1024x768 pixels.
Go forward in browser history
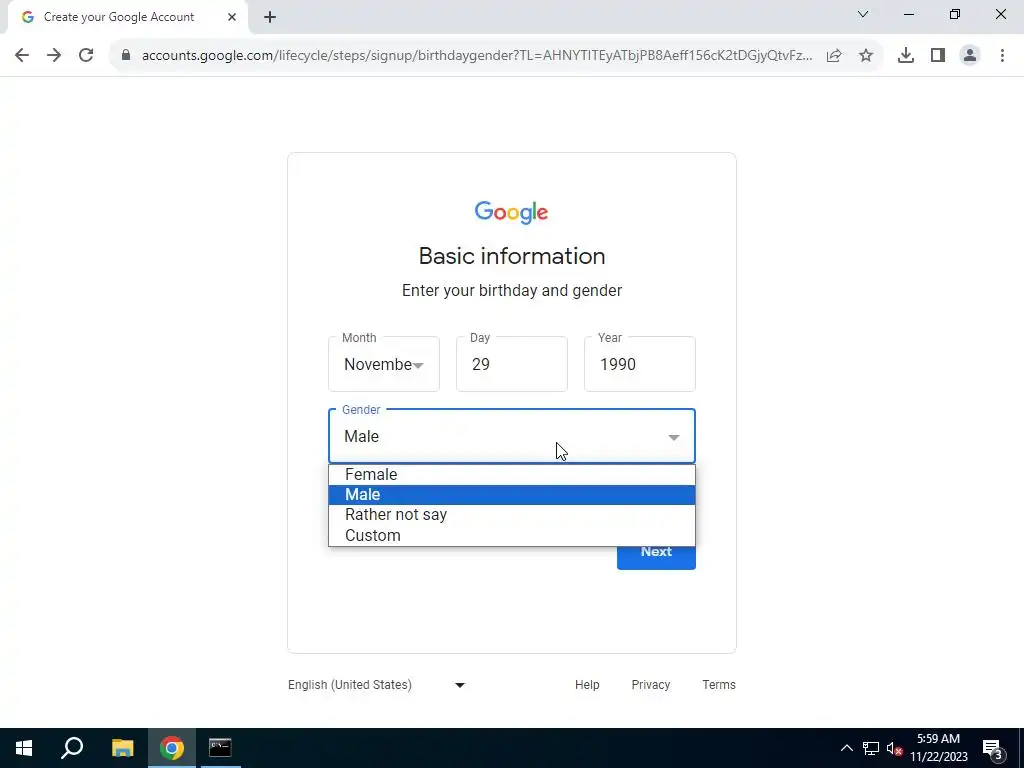(54, 56)
